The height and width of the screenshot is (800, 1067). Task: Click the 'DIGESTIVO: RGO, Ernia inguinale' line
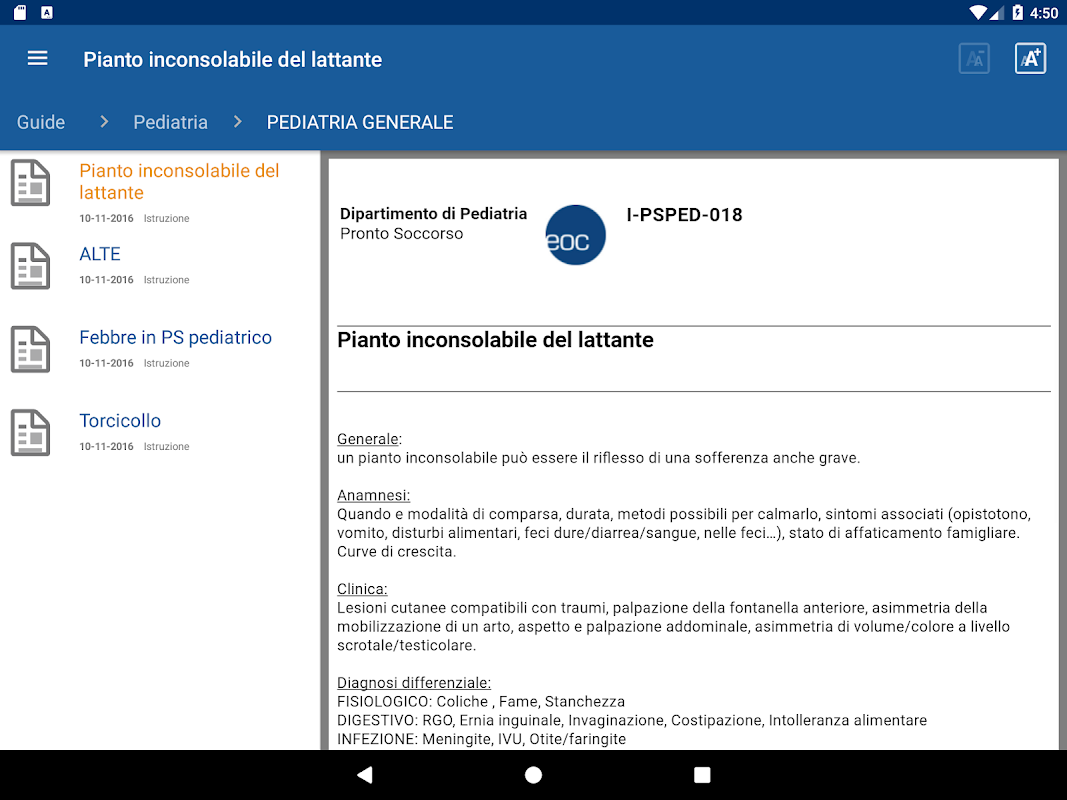[632, 720]
